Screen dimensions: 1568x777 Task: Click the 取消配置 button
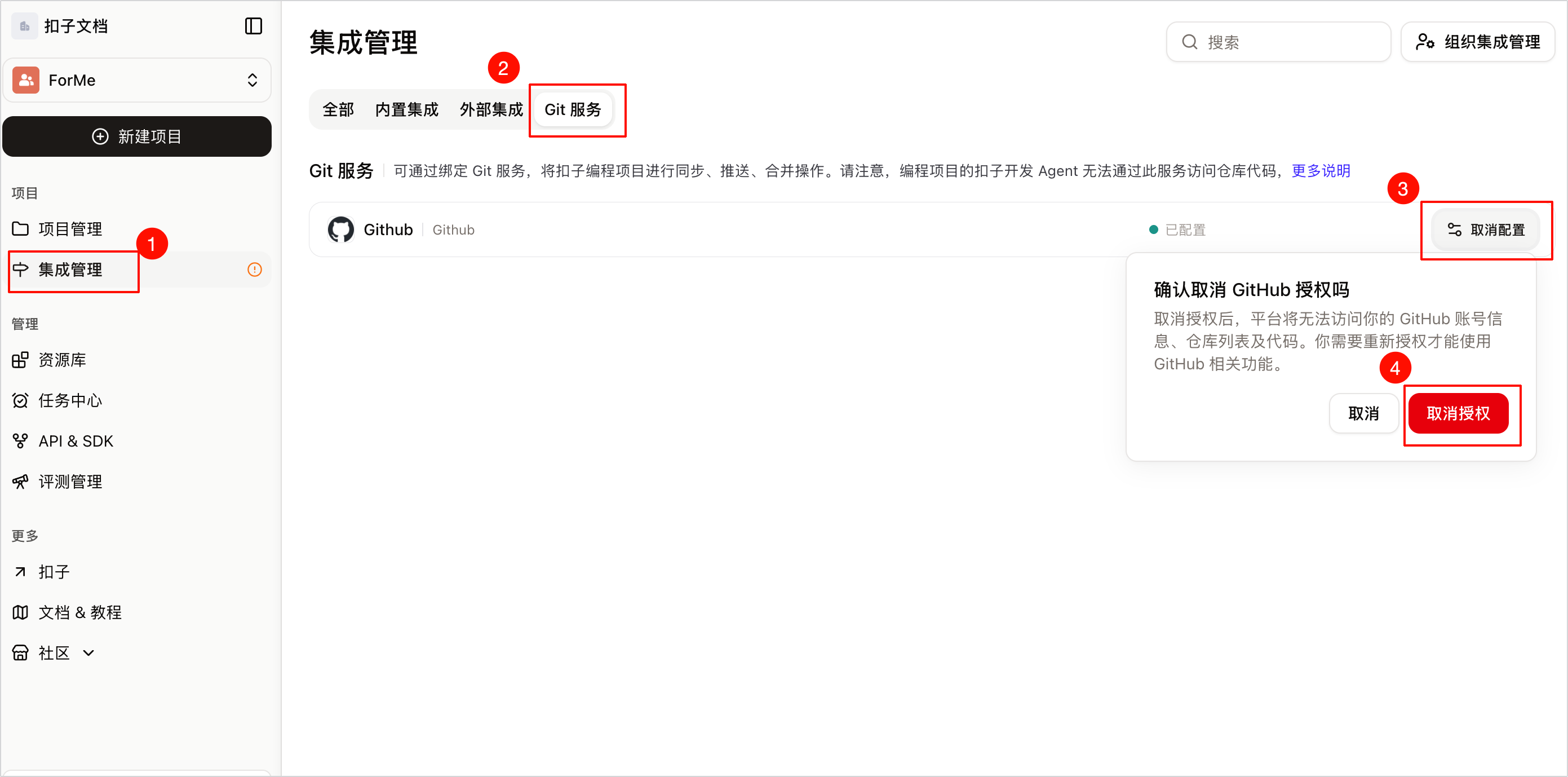pyautogui.click(x=1485, y=229)
